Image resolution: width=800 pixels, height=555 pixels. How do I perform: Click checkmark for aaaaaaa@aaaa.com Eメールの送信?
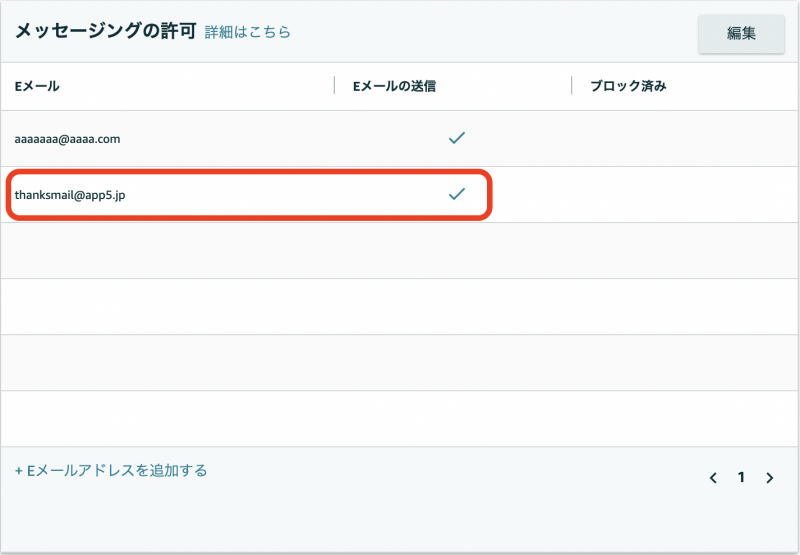pyautogui.click(x=457, y=138)
